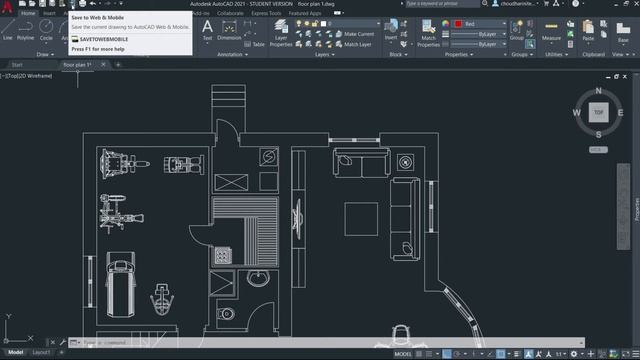Toggle polar tracking in status bar
The width and height of the screenshot is (640, 360).
457,354
